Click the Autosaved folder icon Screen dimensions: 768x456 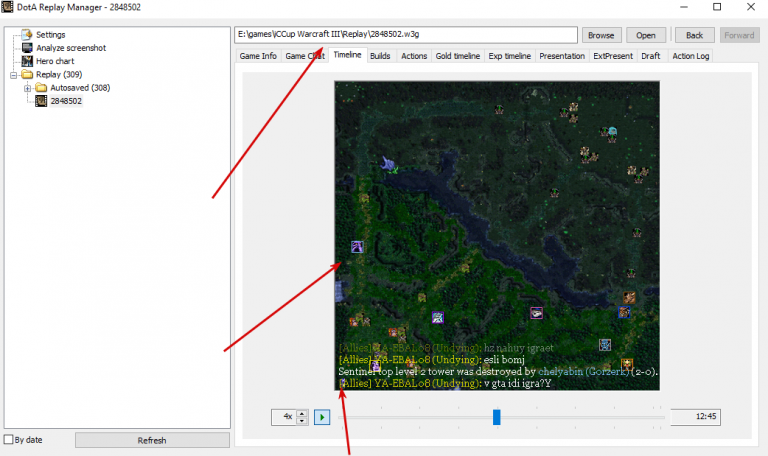(x=41, y=88)
